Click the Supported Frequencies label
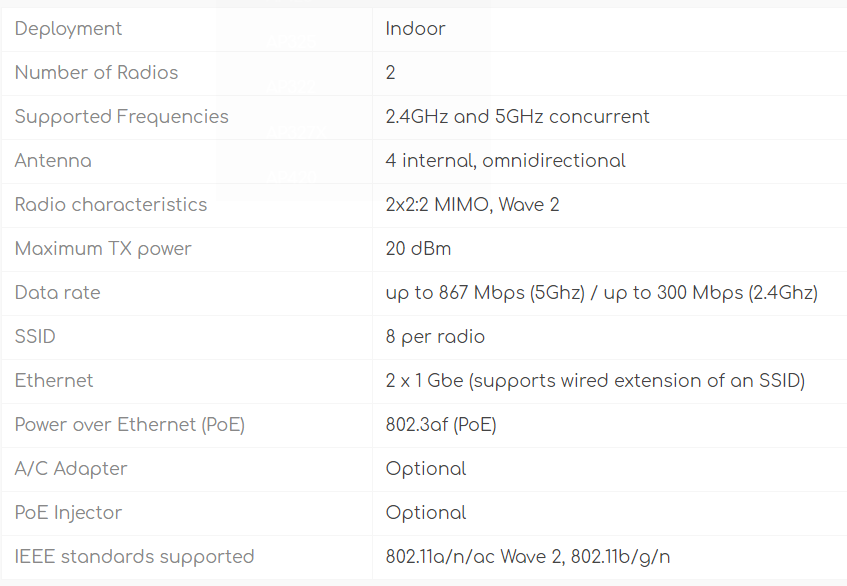This screenshot has width=847, height=586. (121, 117)
